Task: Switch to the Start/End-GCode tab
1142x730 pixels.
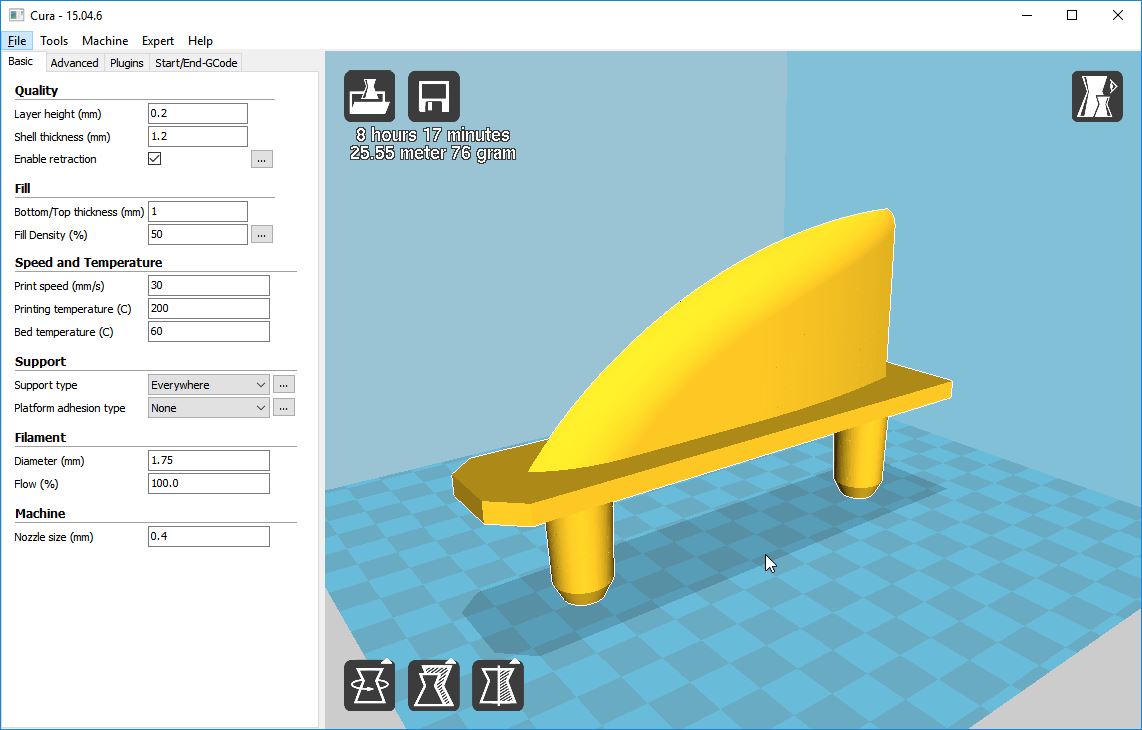Action: [x=196, y=63]
